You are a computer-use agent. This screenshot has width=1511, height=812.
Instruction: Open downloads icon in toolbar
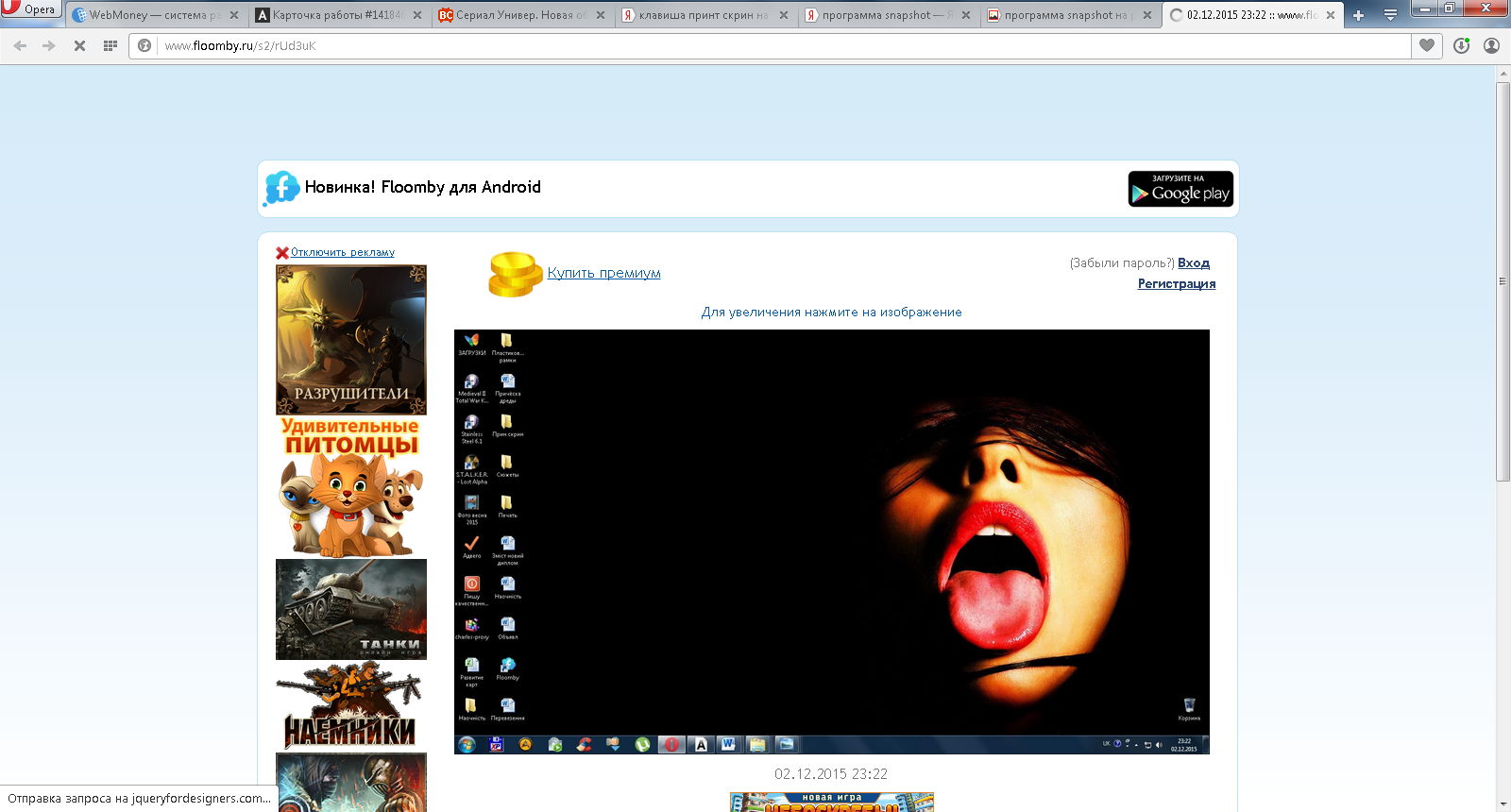point(1462,45)
